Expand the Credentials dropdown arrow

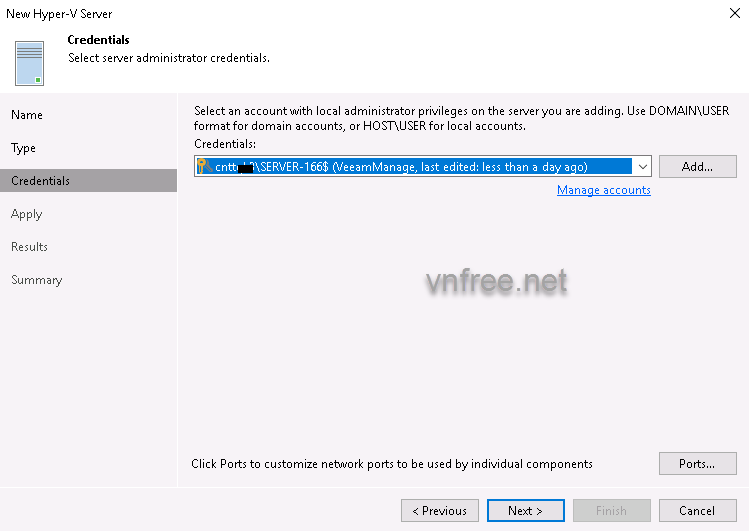click(x=642, y=167)
